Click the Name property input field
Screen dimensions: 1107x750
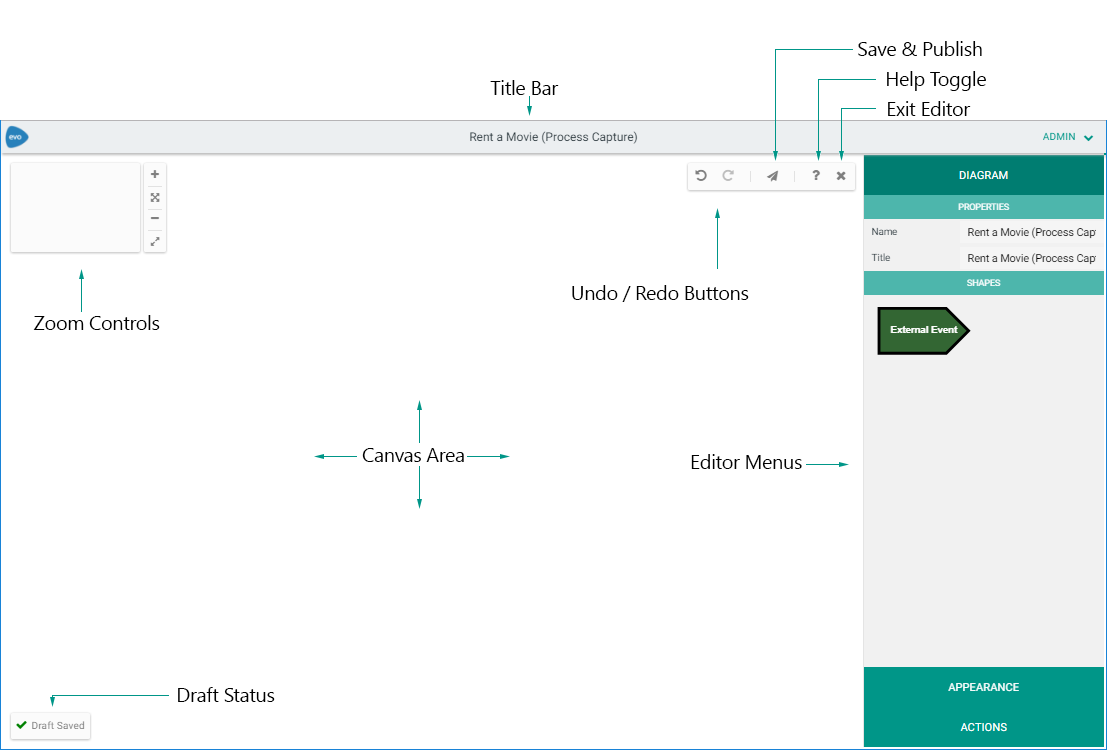(1030, 232)
